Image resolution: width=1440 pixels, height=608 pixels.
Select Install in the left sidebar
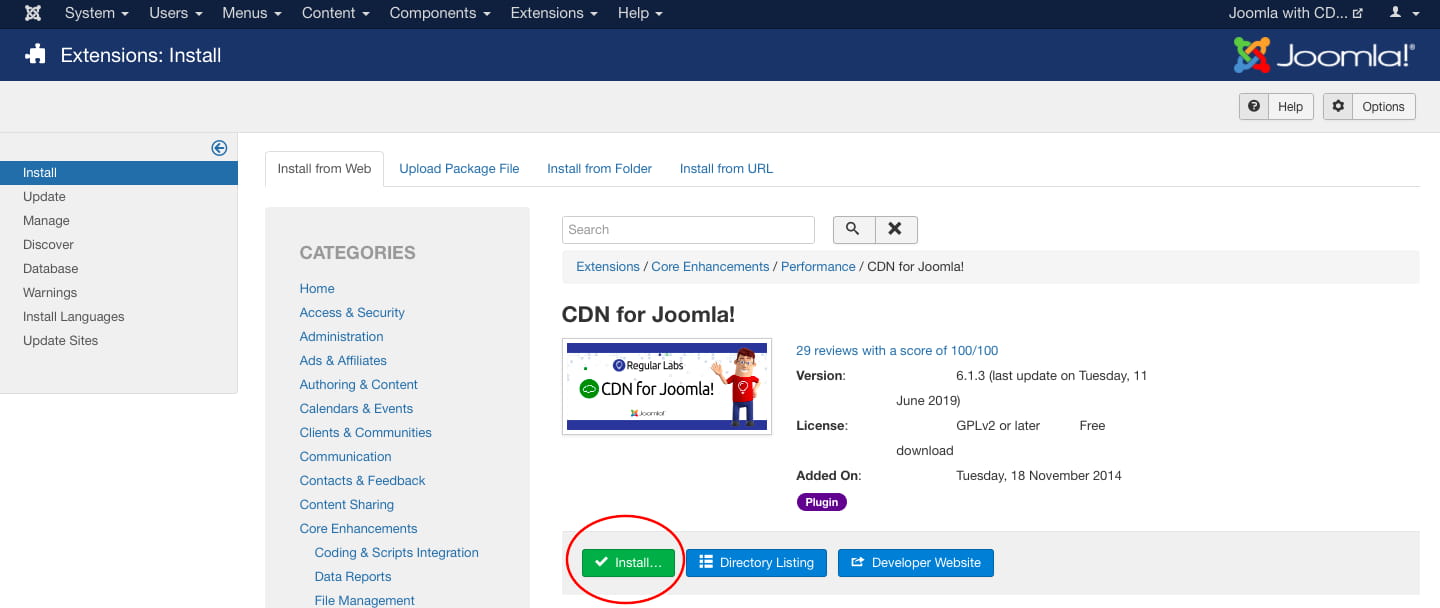click(x=119, y=173)
